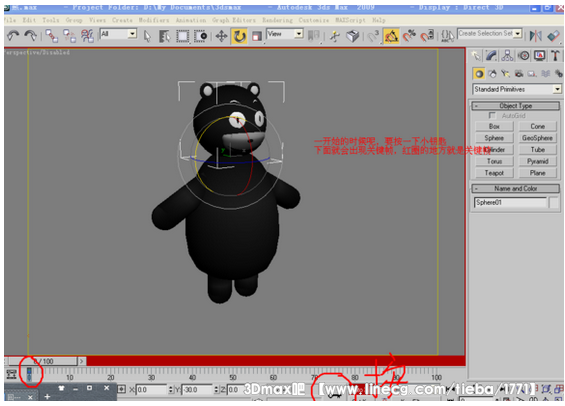Viewport: 565px width, 406px height.
Task: Toggle the Spinner Snap icon
Action: pyautogui.click(x=427, y=36)
